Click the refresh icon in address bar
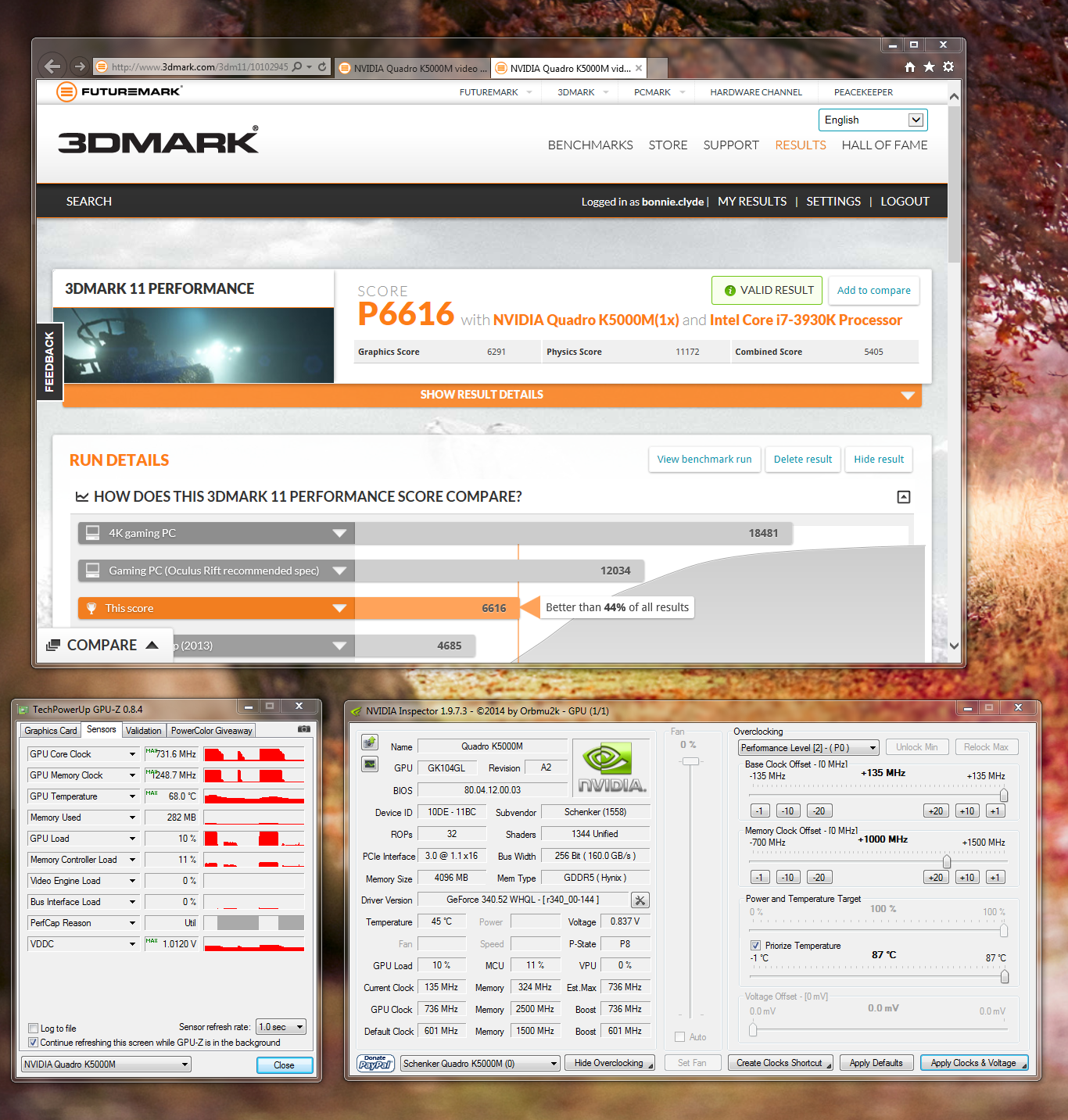This screenshot has width=1068, height=1120. pyautogui.click(x=322, y=66)
